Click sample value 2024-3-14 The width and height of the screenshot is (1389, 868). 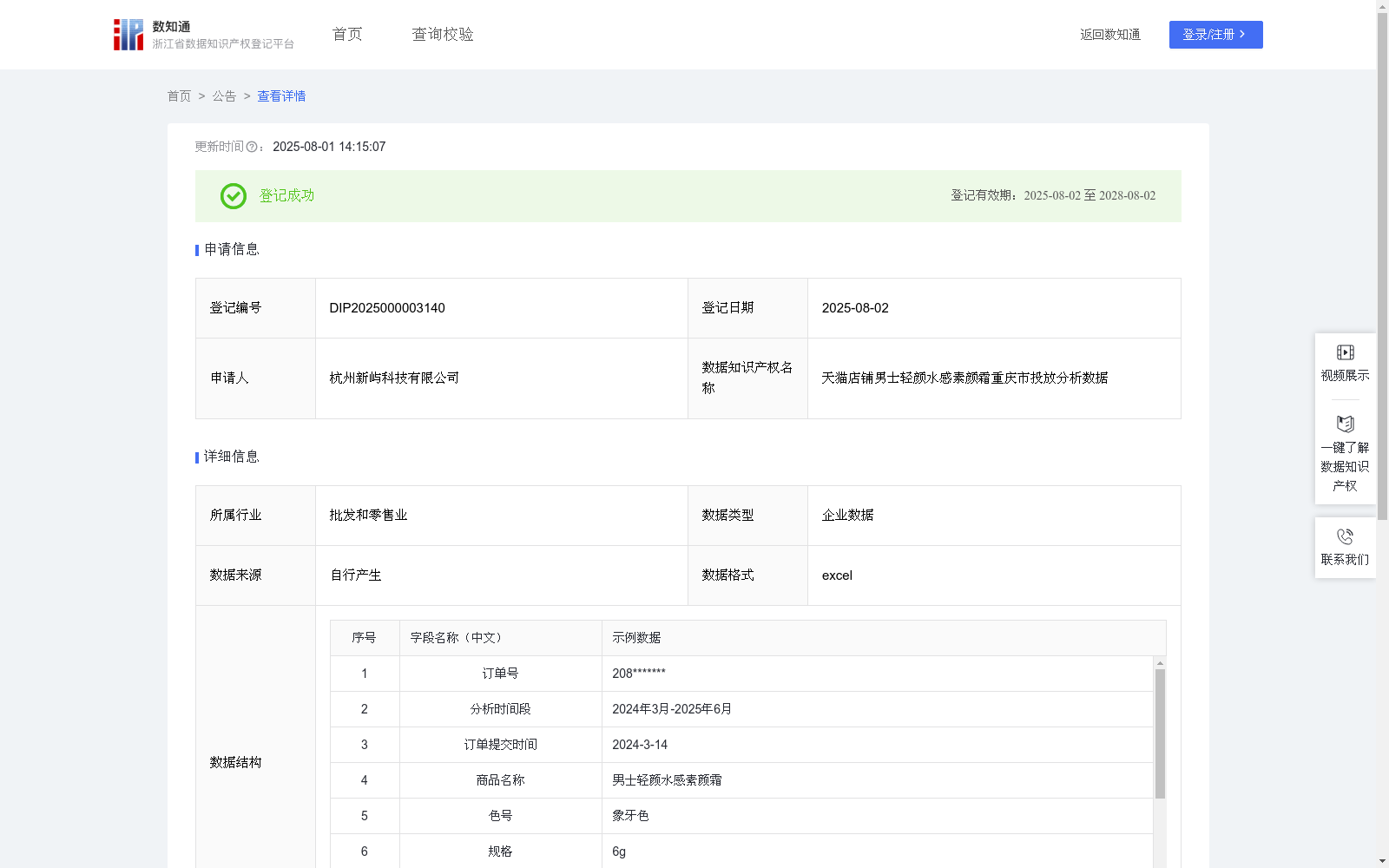pyautogui.click(x=640, y=745)
